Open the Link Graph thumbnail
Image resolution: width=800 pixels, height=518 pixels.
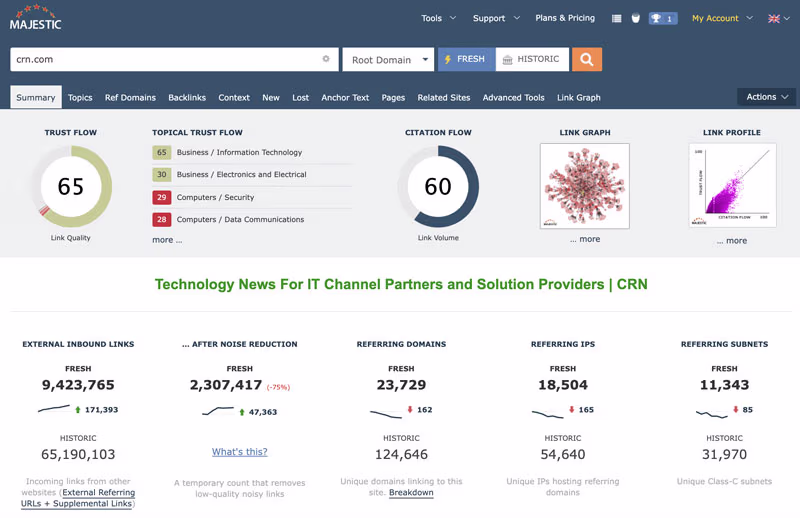(x=584, y=186)
